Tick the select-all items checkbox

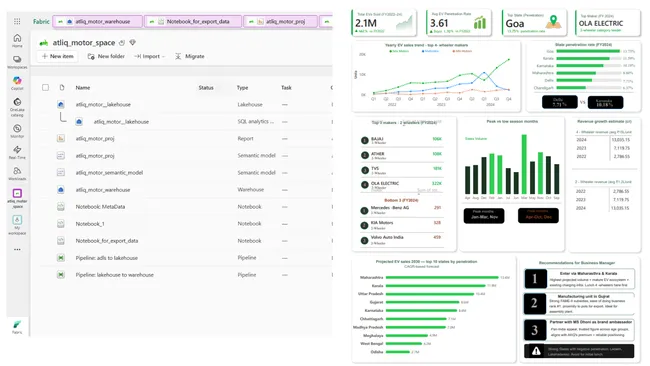point(45,87)
